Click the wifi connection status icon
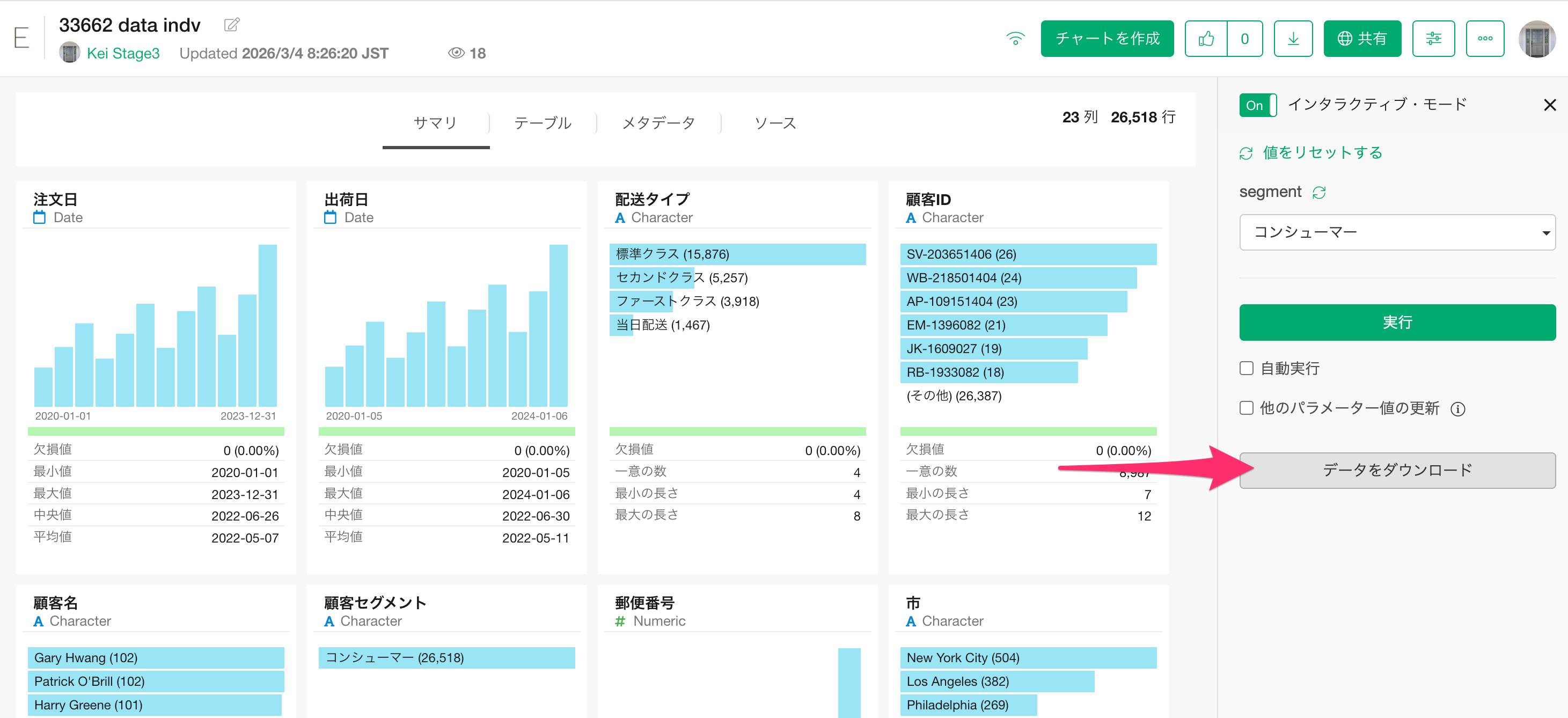The height and width of the screenshot is (718, 1568). [1015, 39]
